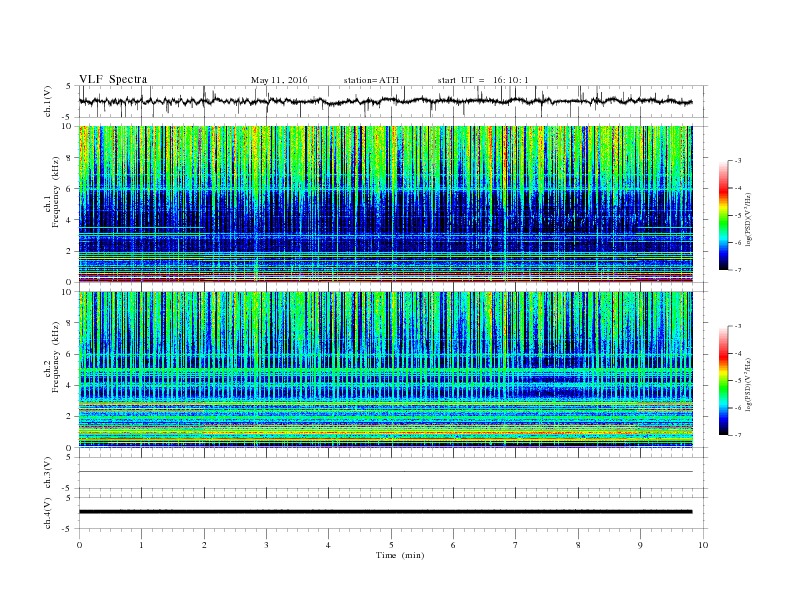792x612 pixels.
Task: Click the upper 'log(PSD)(V²/Hz)' colorbar label
Action: (748, 220)
